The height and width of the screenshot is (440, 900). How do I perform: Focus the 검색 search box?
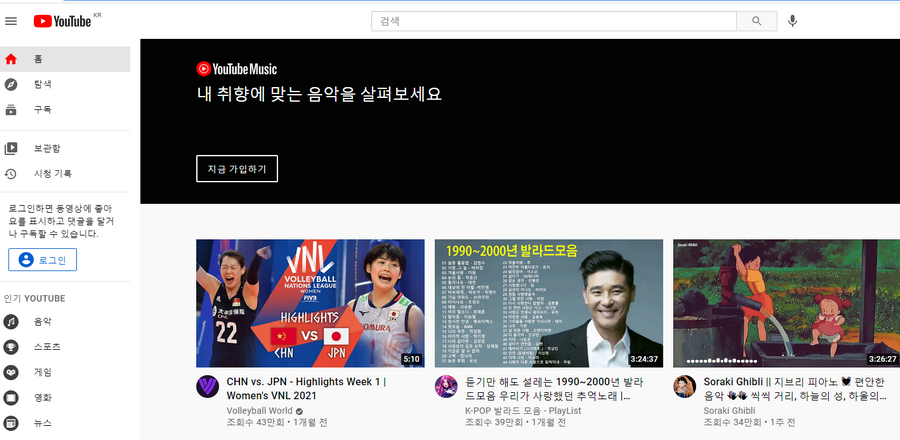pyautogui.click(x=554, y=21)
